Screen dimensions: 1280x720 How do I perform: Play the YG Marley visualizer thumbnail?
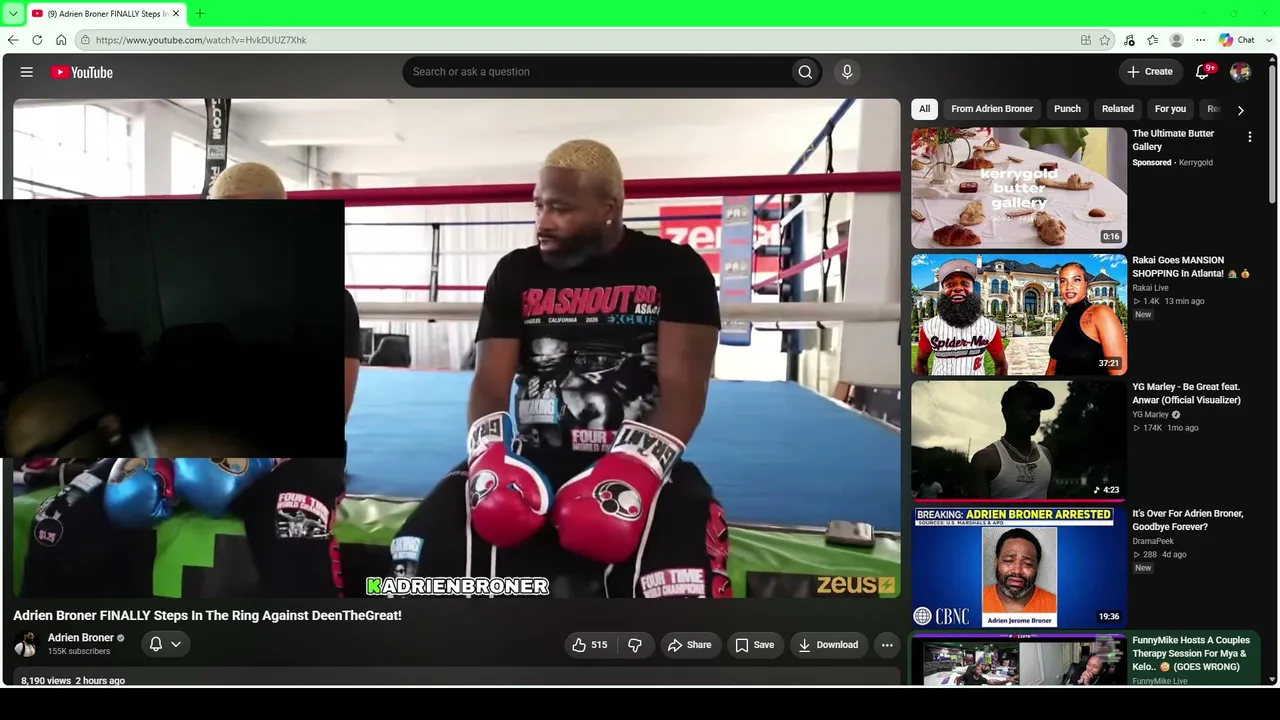(x=1019, y=441)
